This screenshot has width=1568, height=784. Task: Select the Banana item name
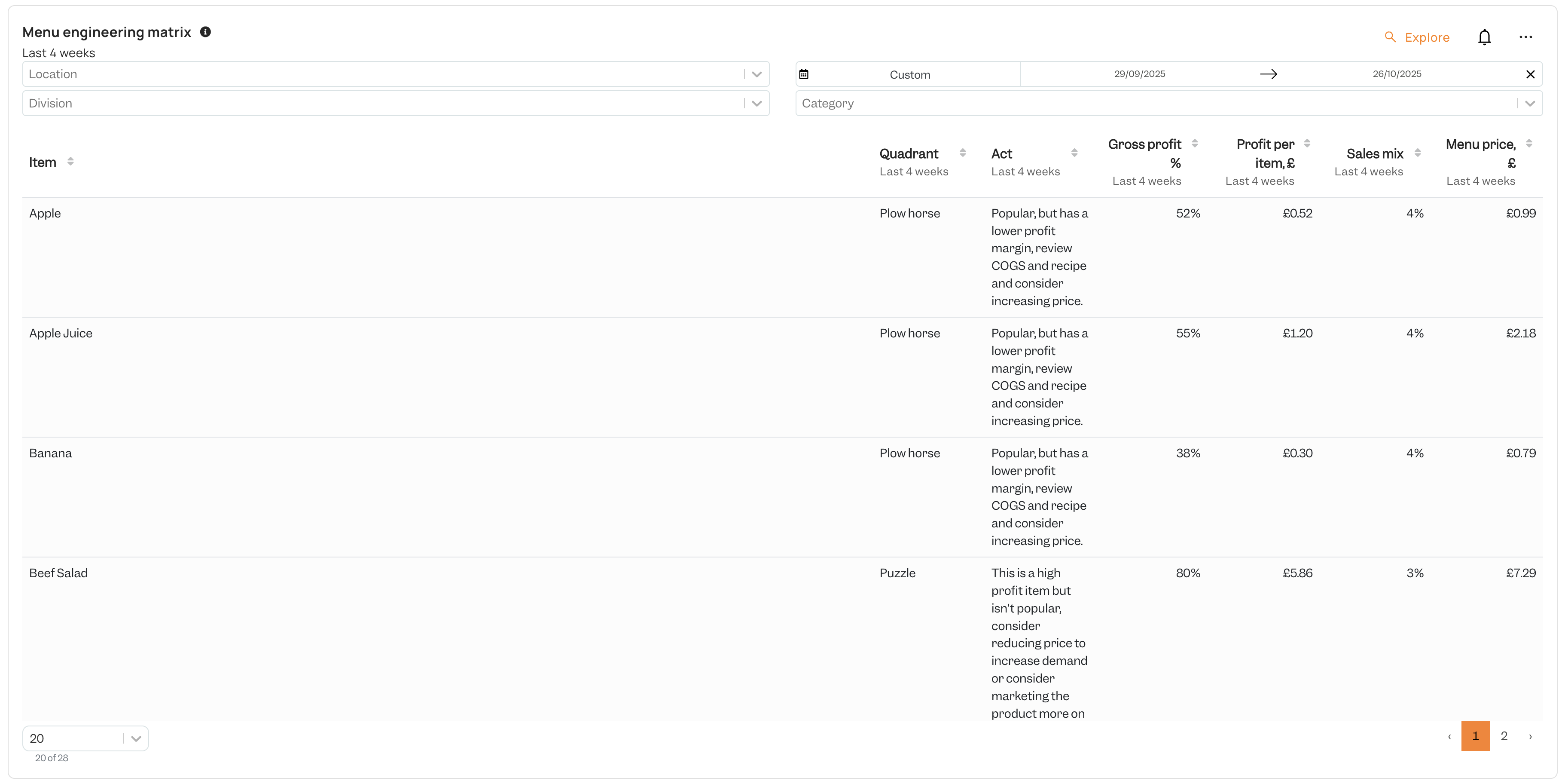(51, 453)
